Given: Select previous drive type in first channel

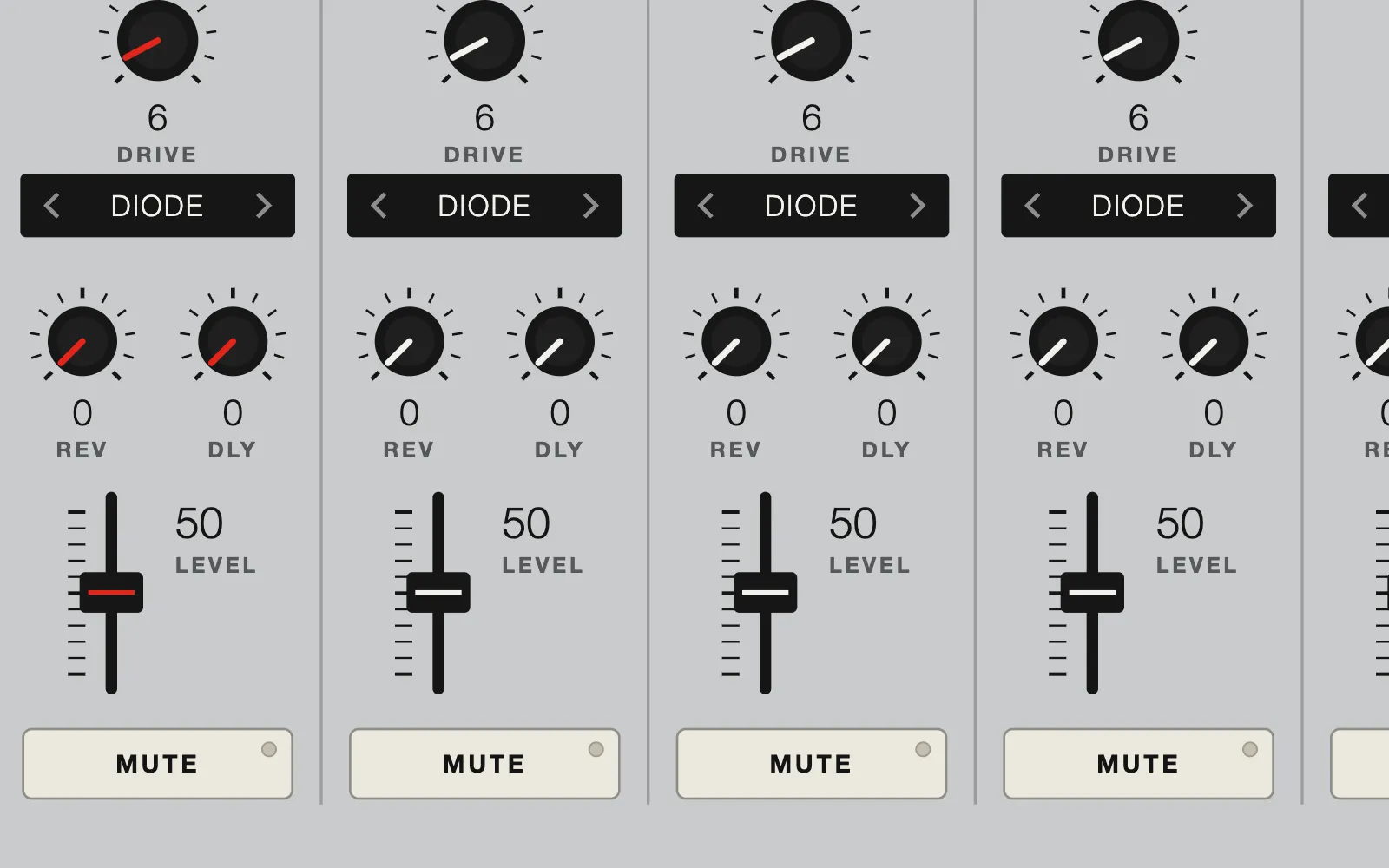Looking at the screenshot, I should [52, 206].
